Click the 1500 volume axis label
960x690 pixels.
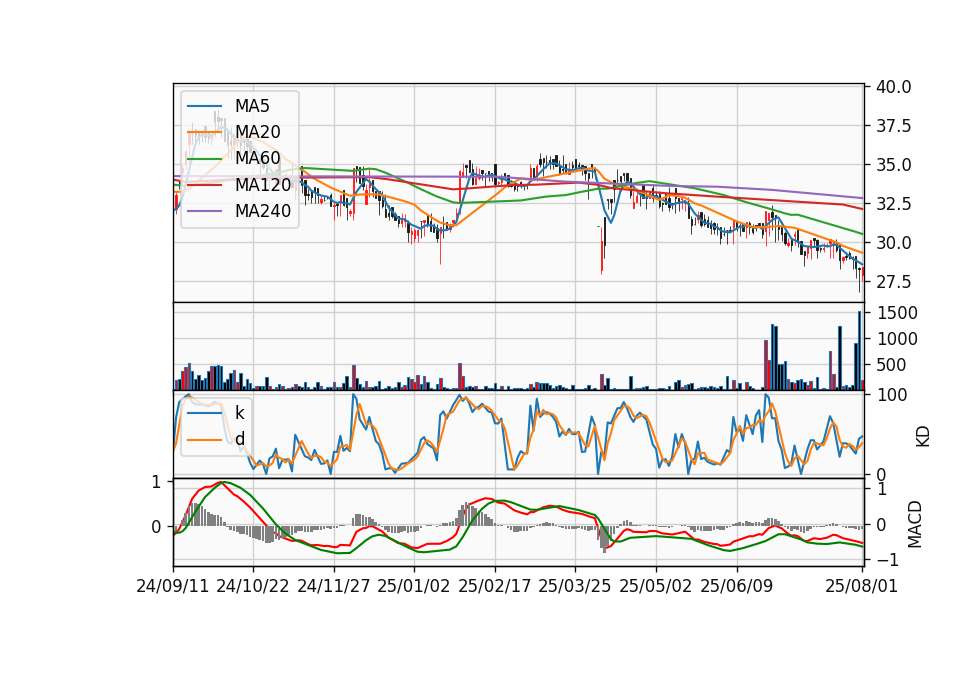[897, 313]
